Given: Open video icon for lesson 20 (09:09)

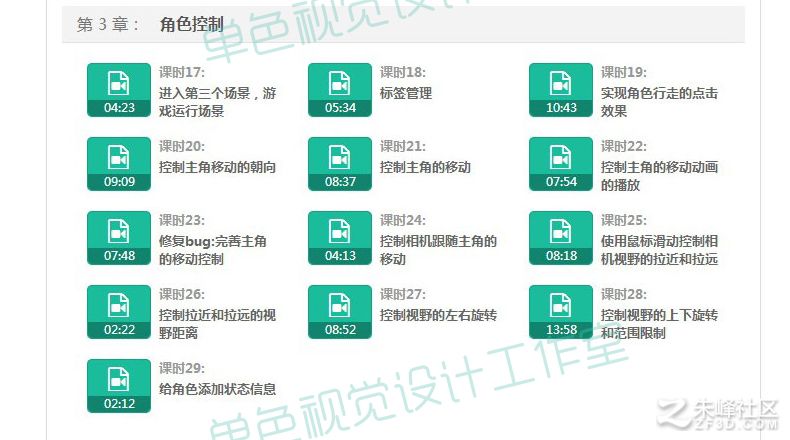Looking at the screenshot, I should tap(119, 164).
